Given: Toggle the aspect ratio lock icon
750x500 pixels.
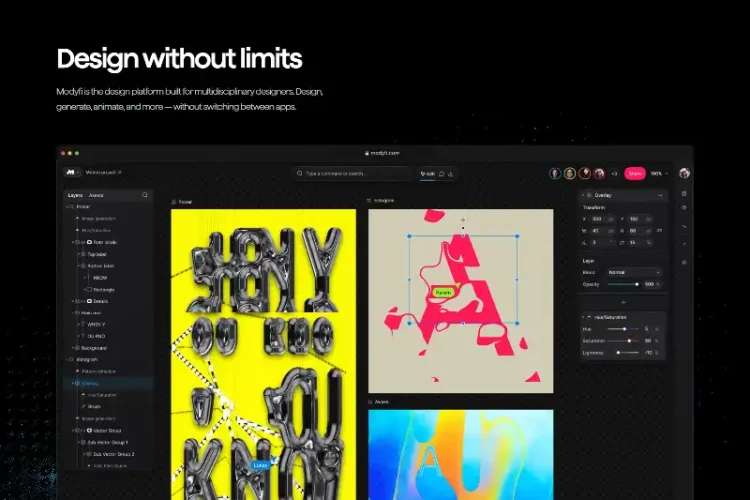Looking at the screenshot, I should (x=660, y=231).
